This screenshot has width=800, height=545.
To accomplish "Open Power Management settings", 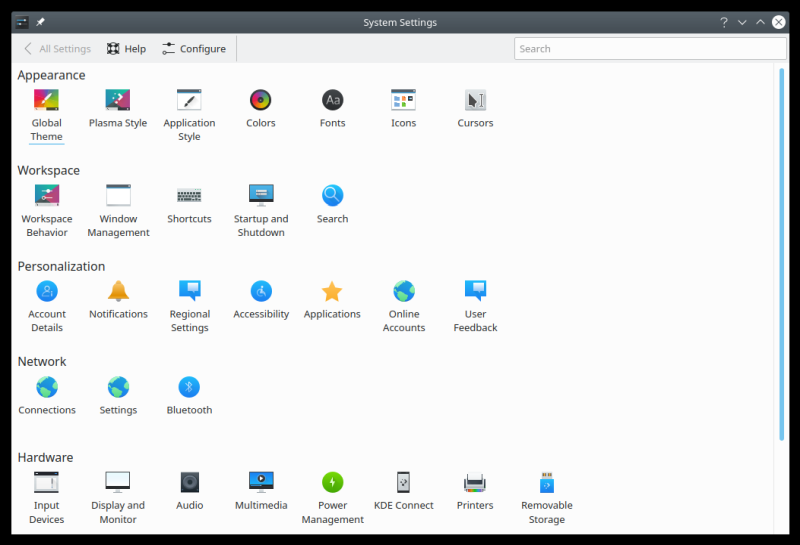I will 332,498.
